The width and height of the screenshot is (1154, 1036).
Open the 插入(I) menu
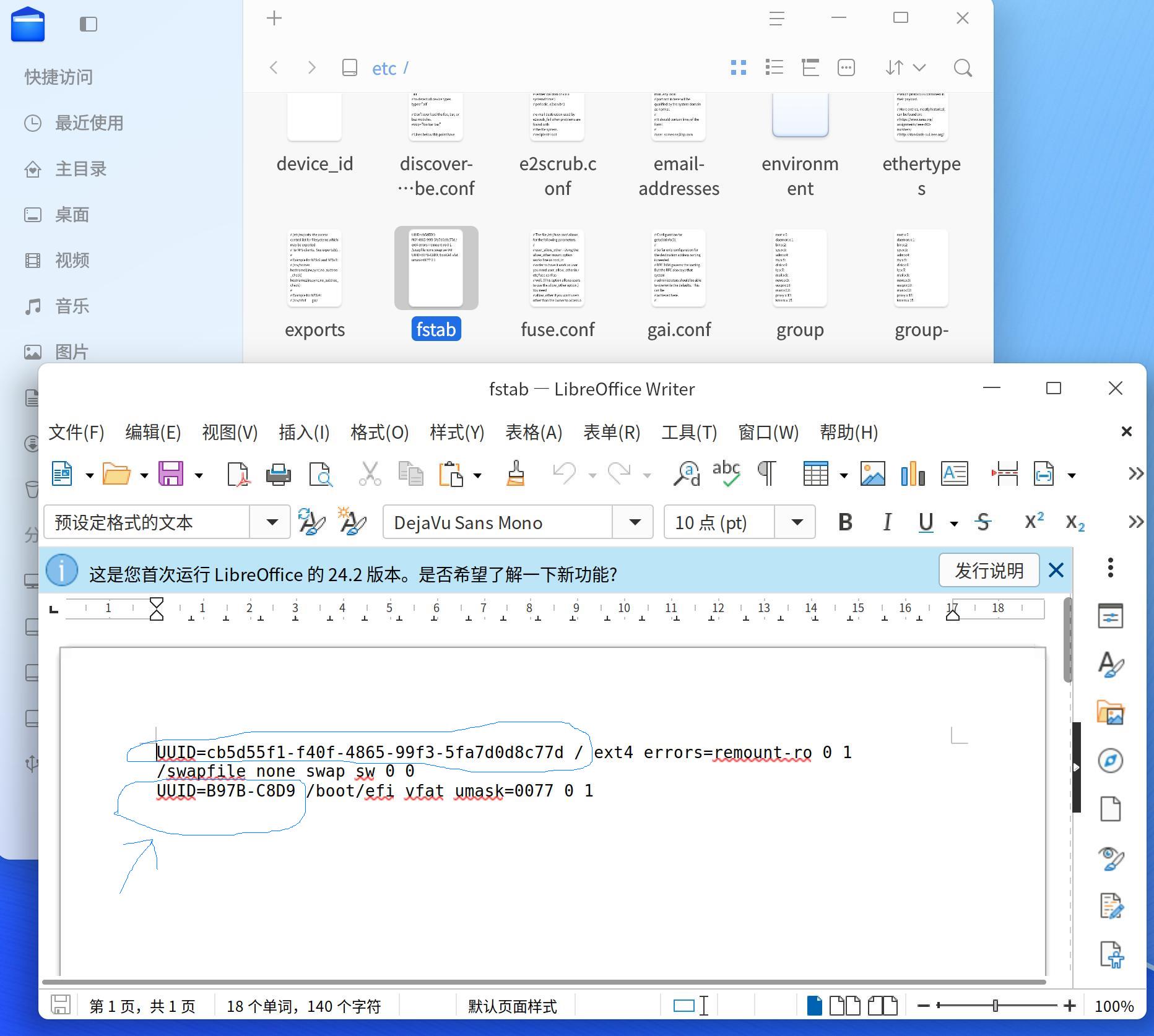pyautogui.click(x=304, y=432)
